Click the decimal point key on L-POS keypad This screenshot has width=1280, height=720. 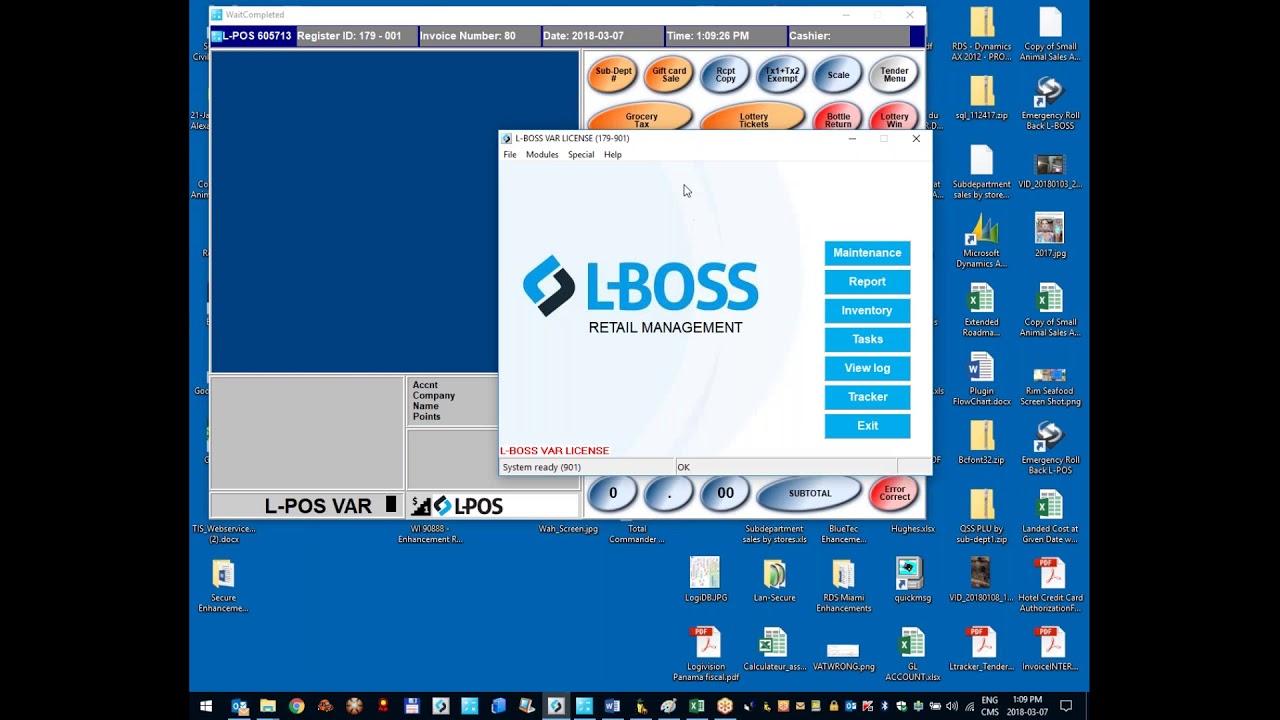tap(669, 493)
